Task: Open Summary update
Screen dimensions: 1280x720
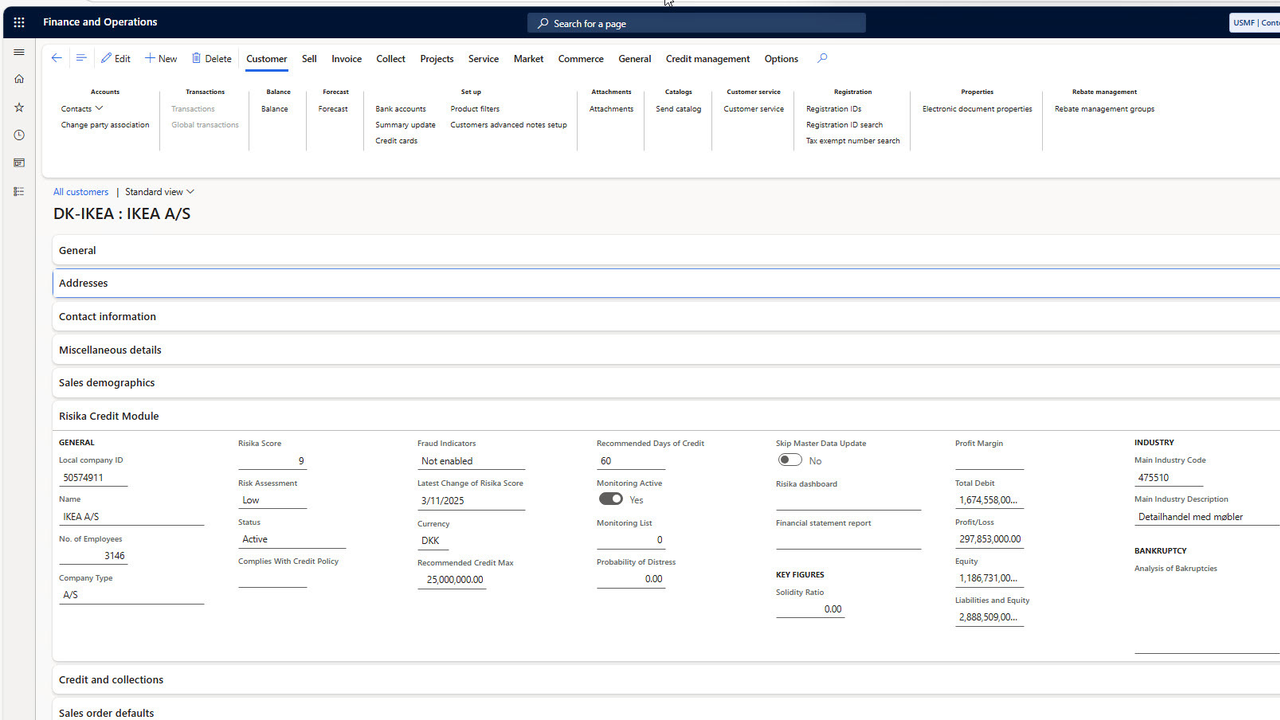Action: pos(406,125)
